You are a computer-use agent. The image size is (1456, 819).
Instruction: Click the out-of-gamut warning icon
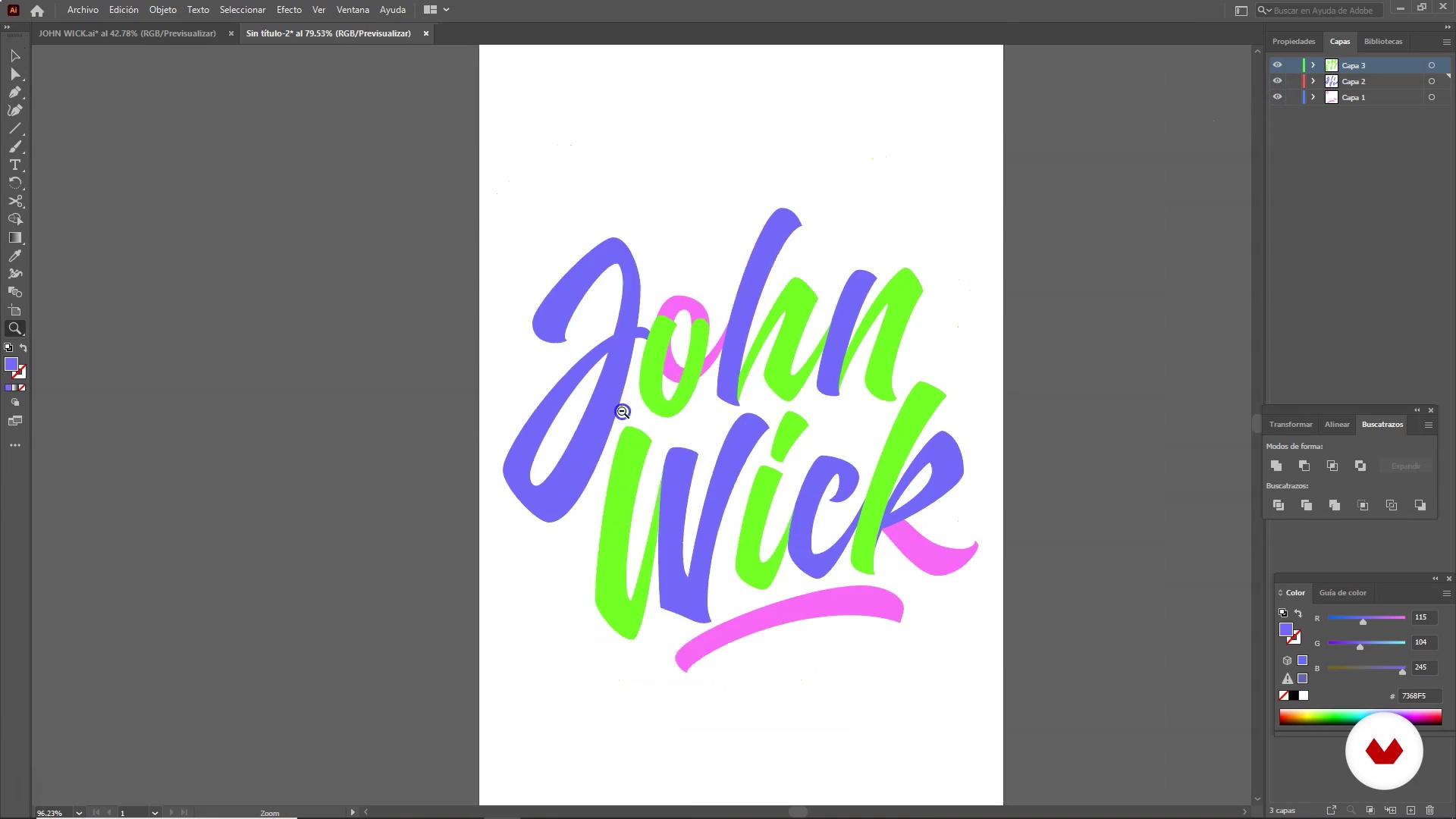(1288, 679)
